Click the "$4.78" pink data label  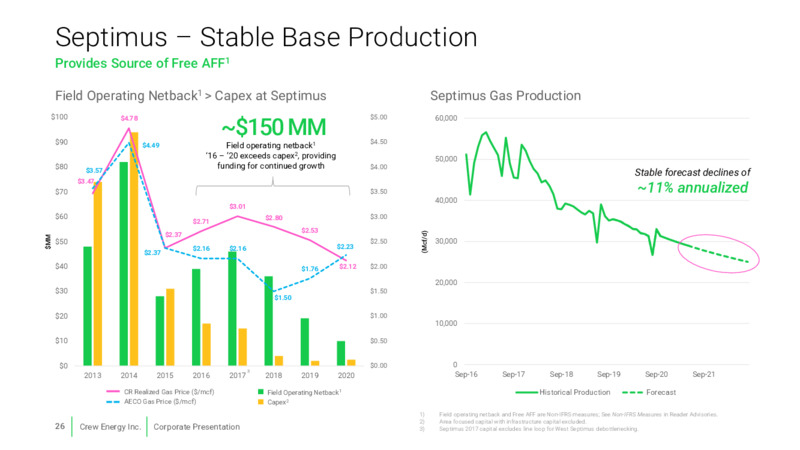coord(129,118)
